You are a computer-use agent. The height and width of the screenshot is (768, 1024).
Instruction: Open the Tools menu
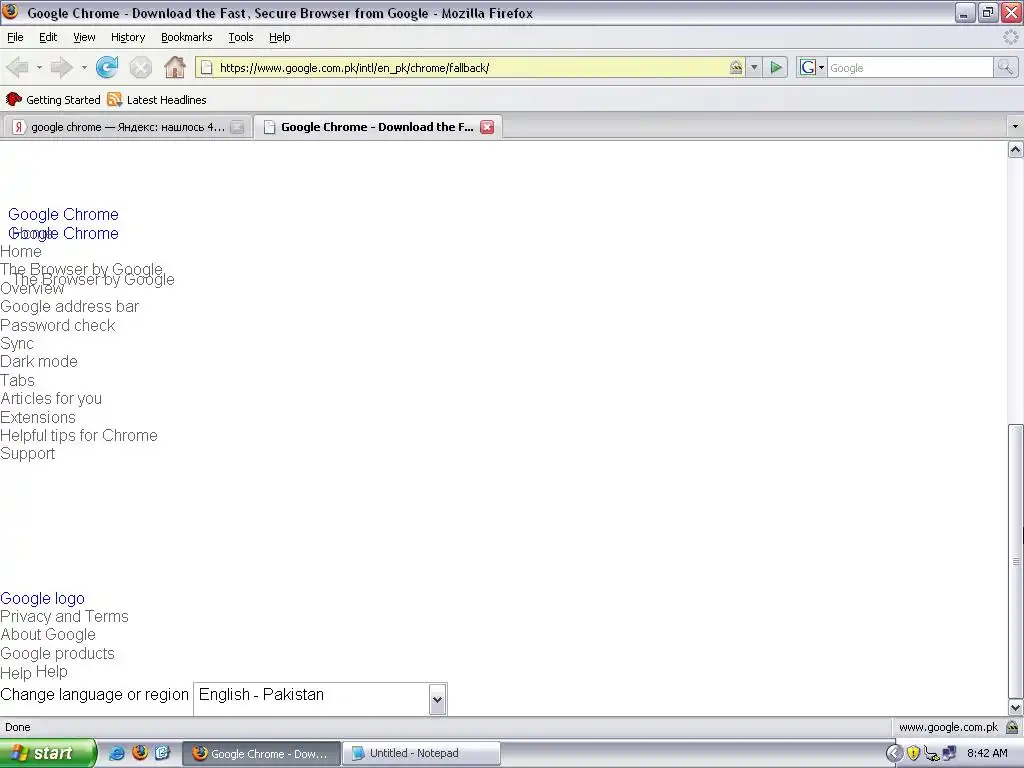pyautogui.click(x=241, y=37)
